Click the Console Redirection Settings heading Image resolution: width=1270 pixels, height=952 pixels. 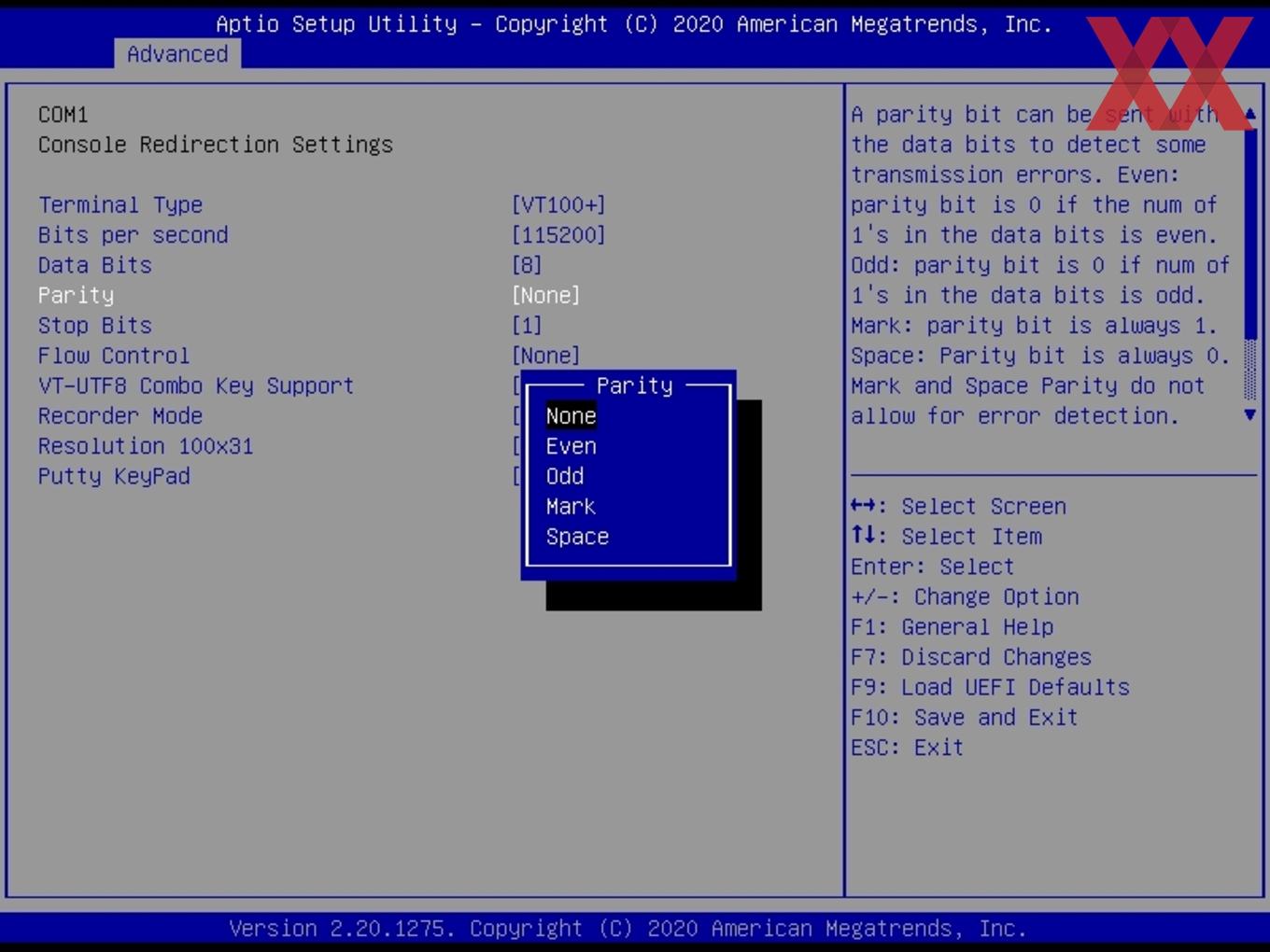216,145
